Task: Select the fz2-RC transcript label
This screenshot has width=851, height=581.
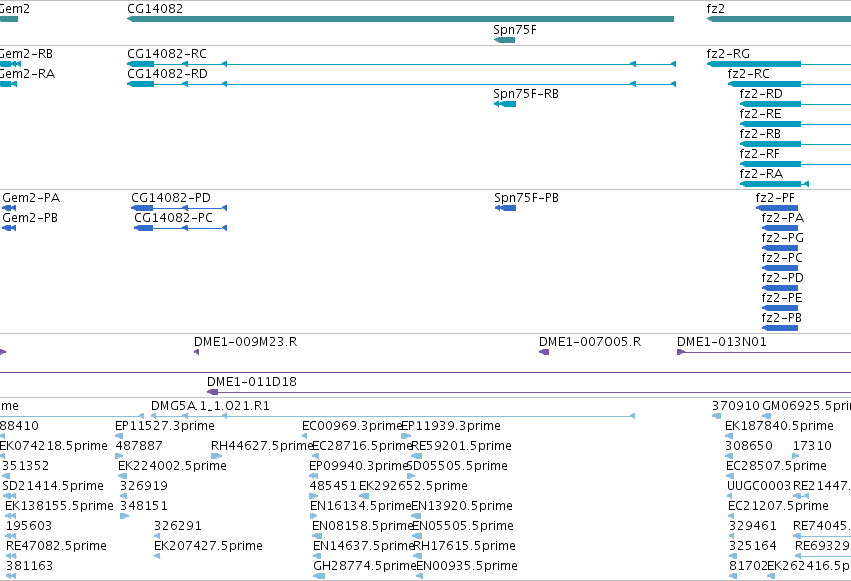Action: coord(748,74)
